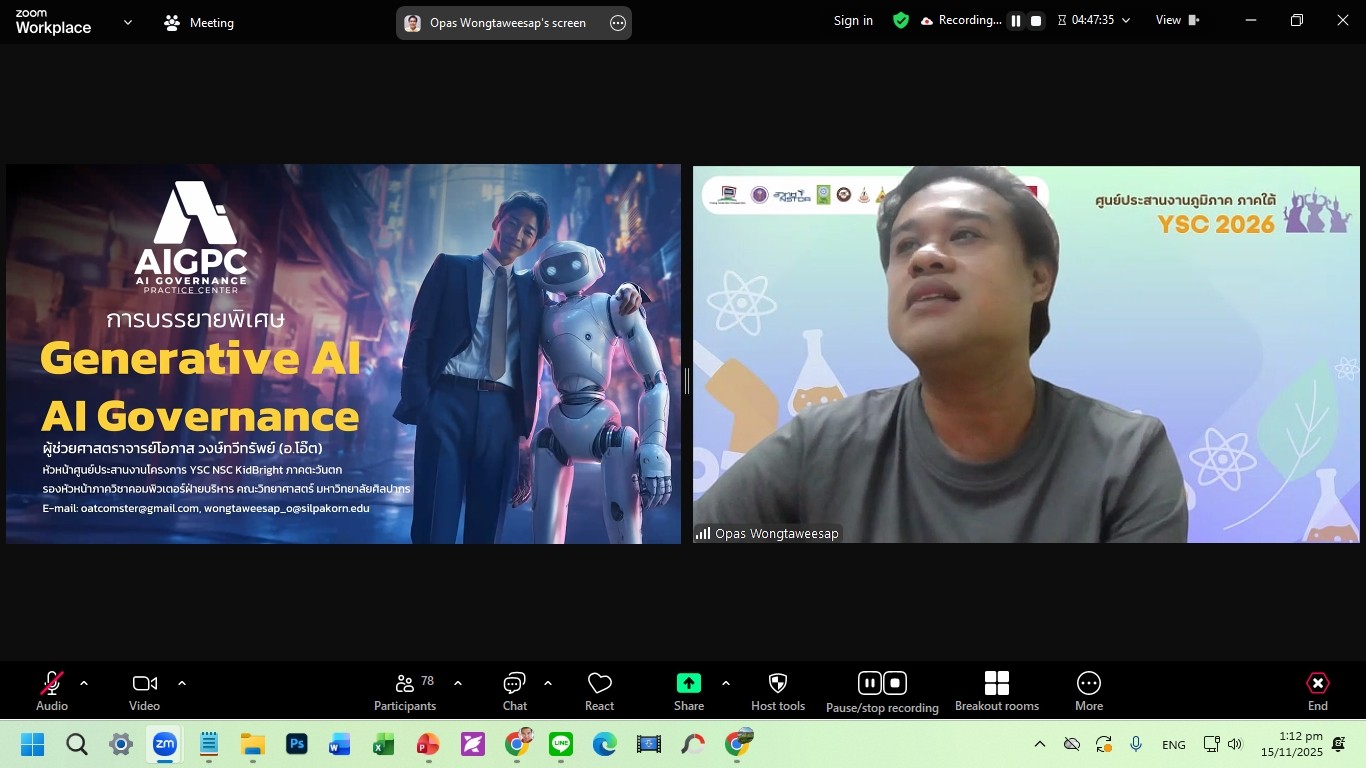The width and height of the screenshot is (1366, 768).
Task: Pause the recording in top bar
Action: click(x=1016, y=21)
